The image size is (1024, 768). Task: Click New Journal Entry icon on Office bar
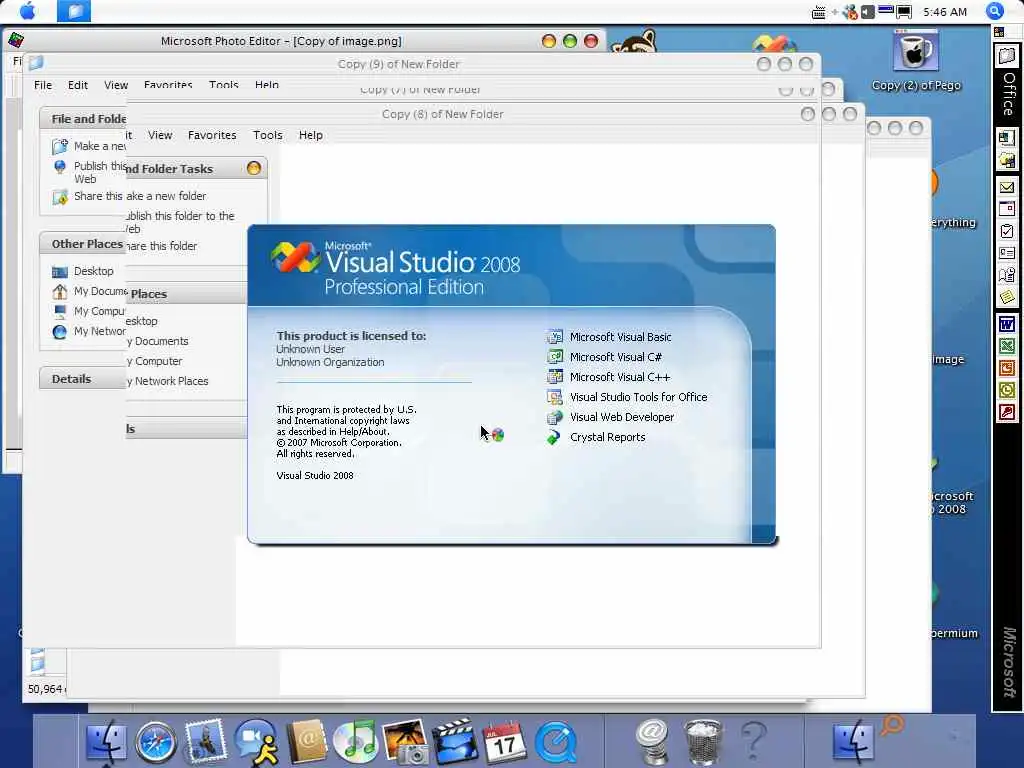click(1006, 275)
